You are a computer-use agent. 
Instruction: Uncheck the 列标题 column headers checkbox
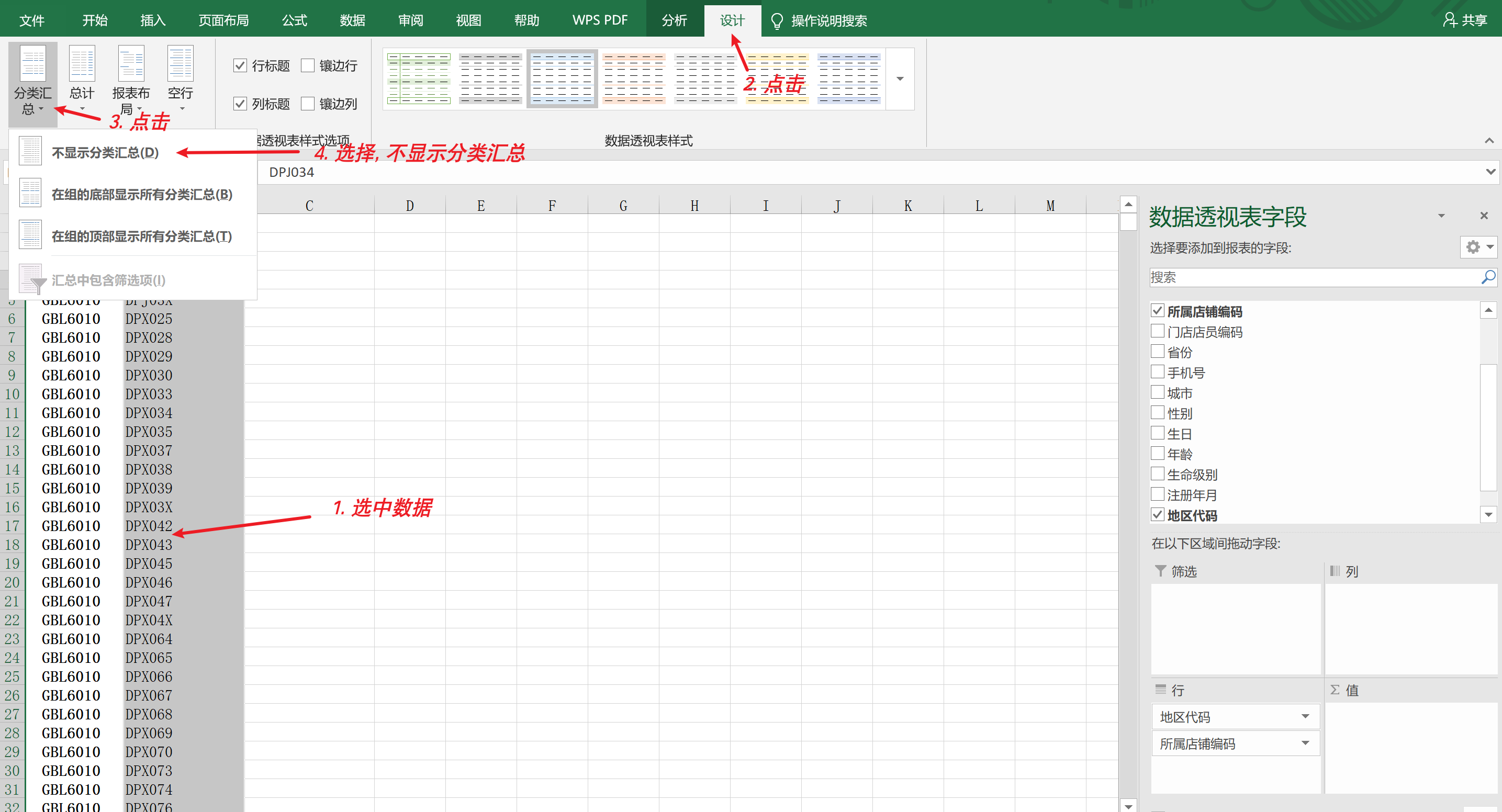(240, 104)
